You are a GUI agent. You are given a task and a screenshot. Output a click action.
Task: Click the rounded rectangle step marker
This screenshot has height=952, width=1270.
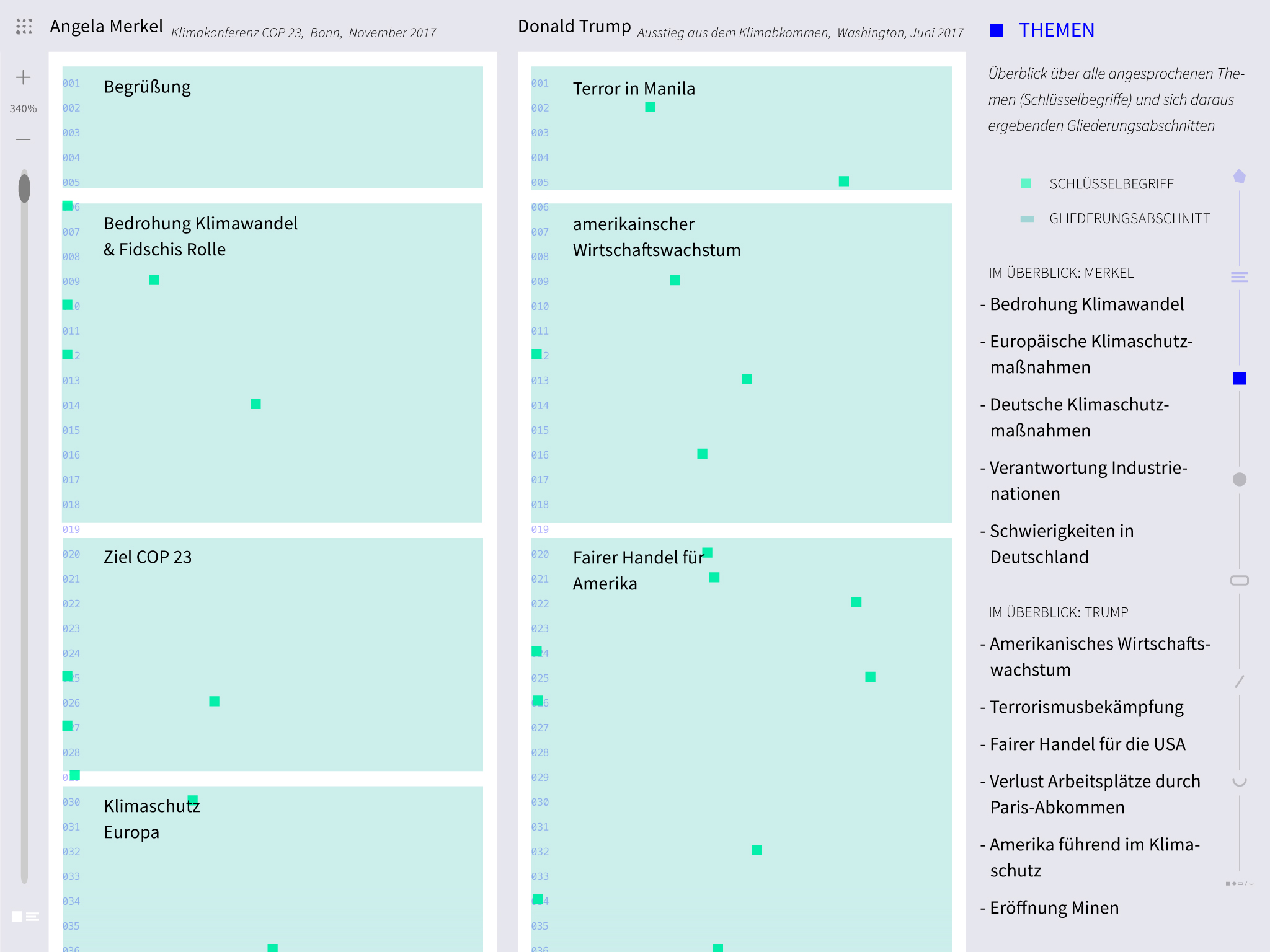(x=1240, y=581)
